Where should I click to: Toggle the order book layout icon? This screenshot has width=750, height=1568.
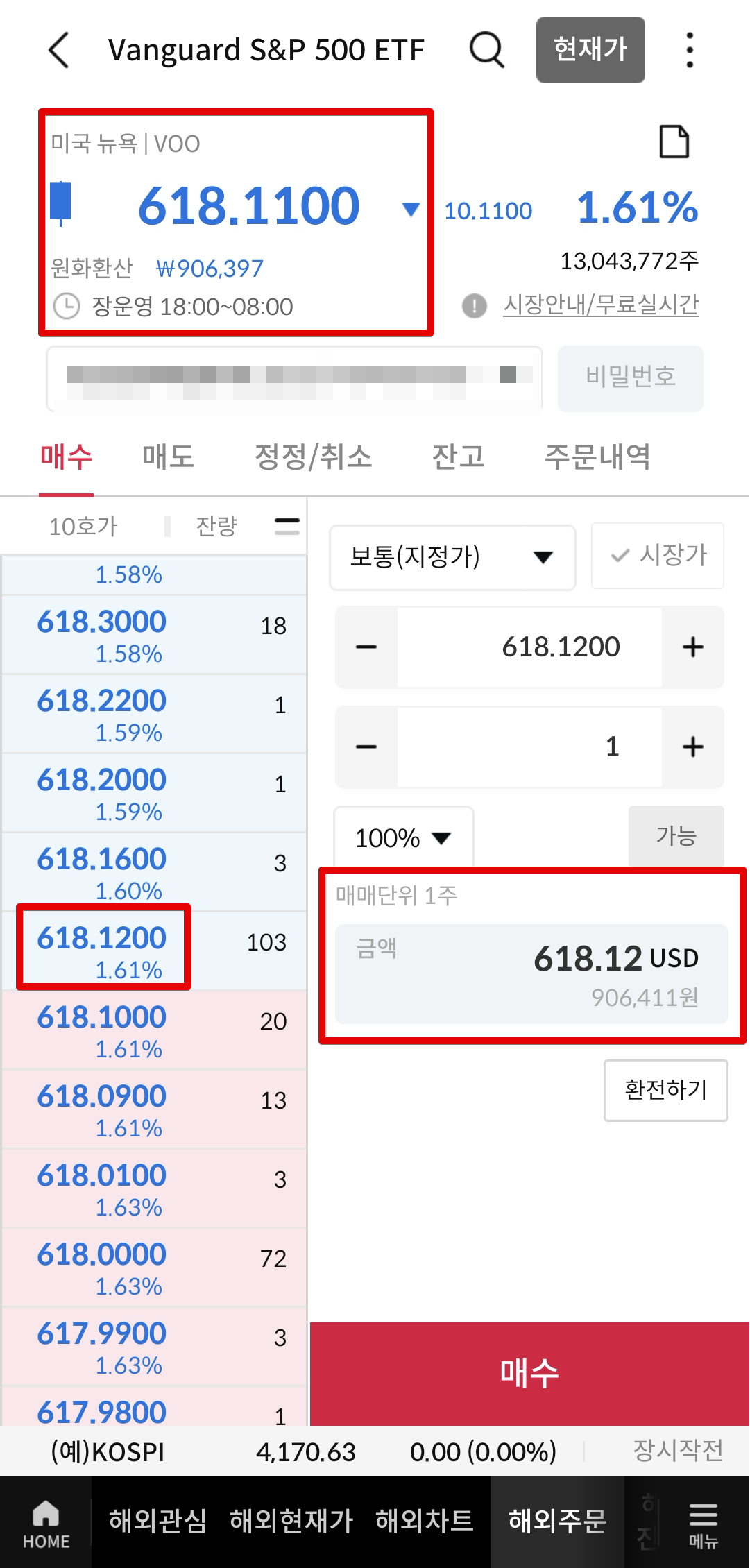pyautogui.click(x=287, y=526)
